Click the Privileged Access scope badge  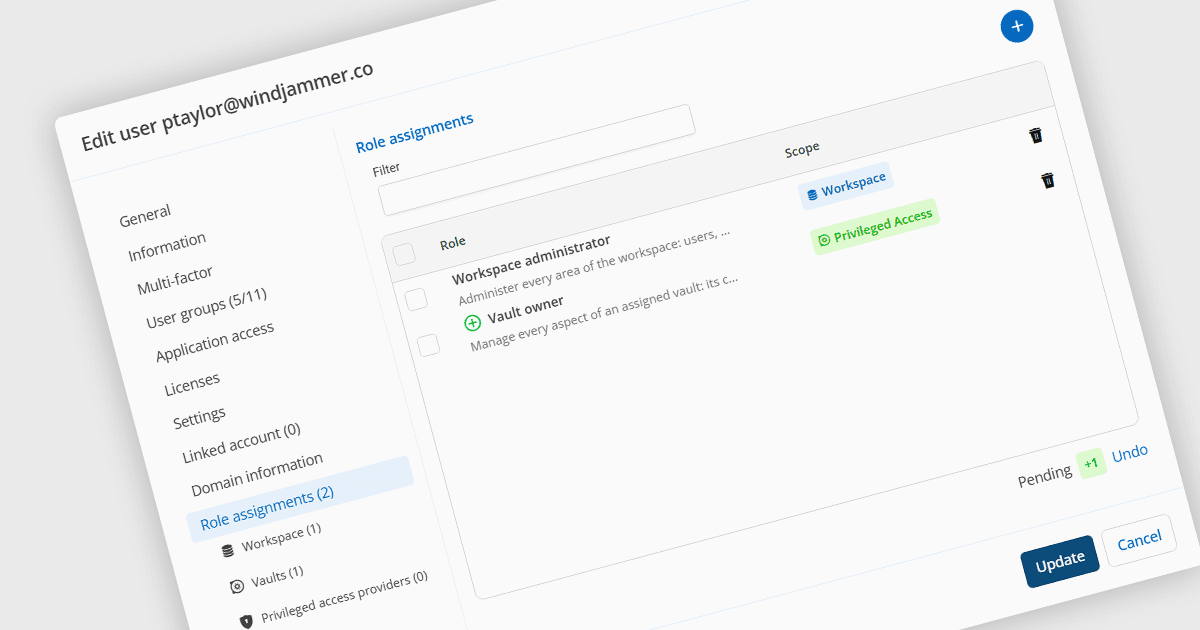[874, 226]
